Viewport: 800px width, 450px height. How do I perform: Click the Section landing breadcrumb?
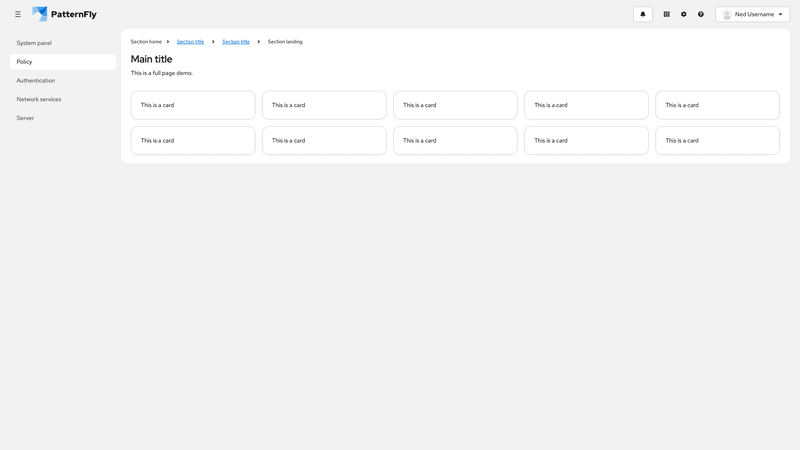285,42
